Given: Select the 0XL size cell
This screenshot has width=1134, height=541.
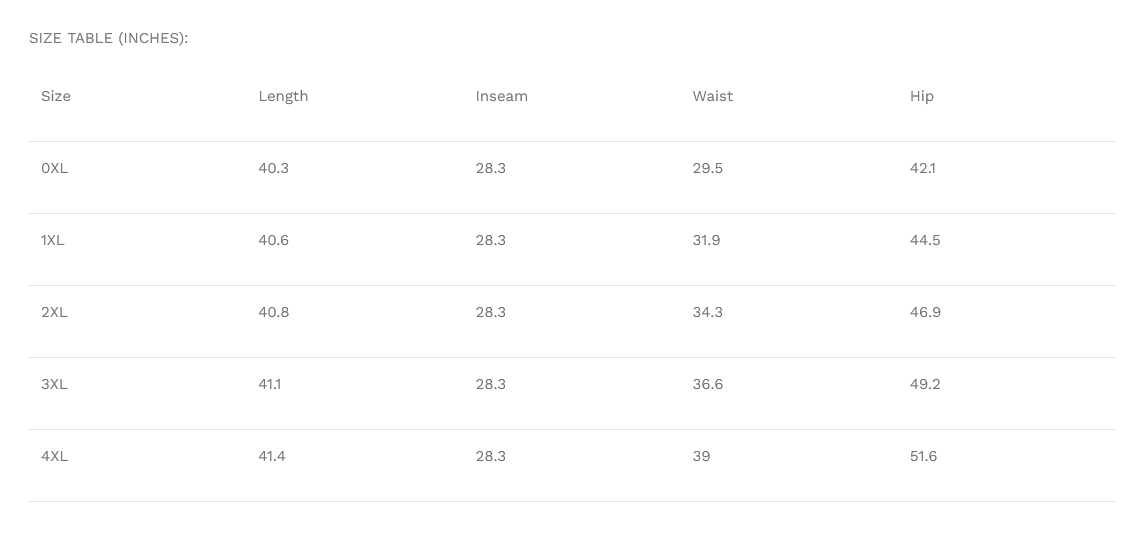Looking at the screenshot, I should point(55,168).
